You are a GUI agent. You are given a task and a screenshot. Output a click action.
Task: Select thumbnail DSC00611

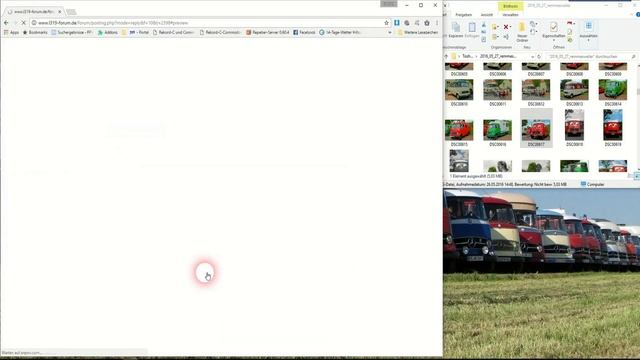click(x=498, y=93)
